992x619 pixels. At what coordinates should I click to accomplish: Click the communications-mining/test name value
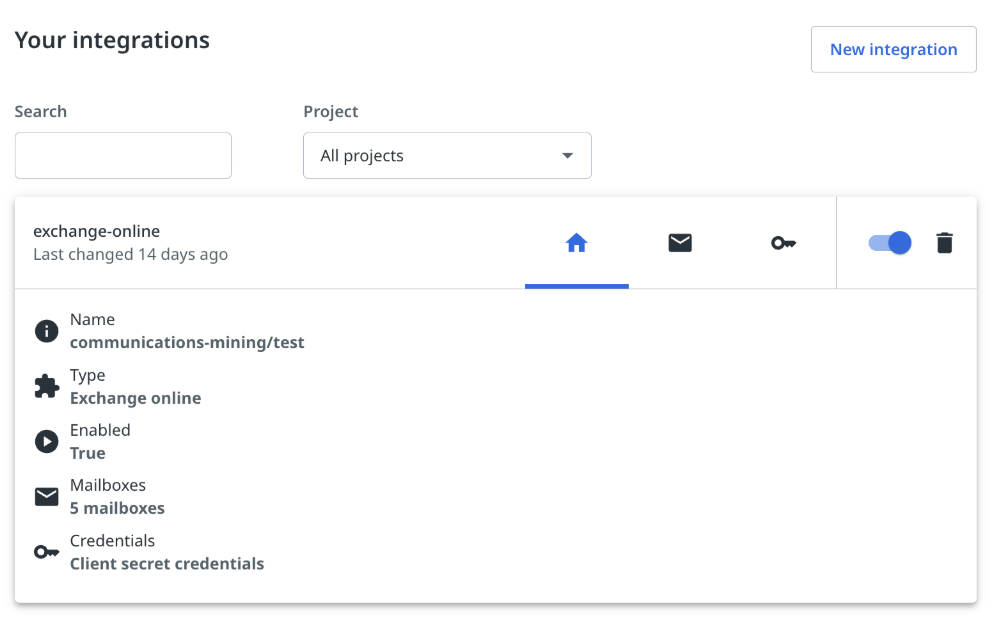[x=187, y=342]
